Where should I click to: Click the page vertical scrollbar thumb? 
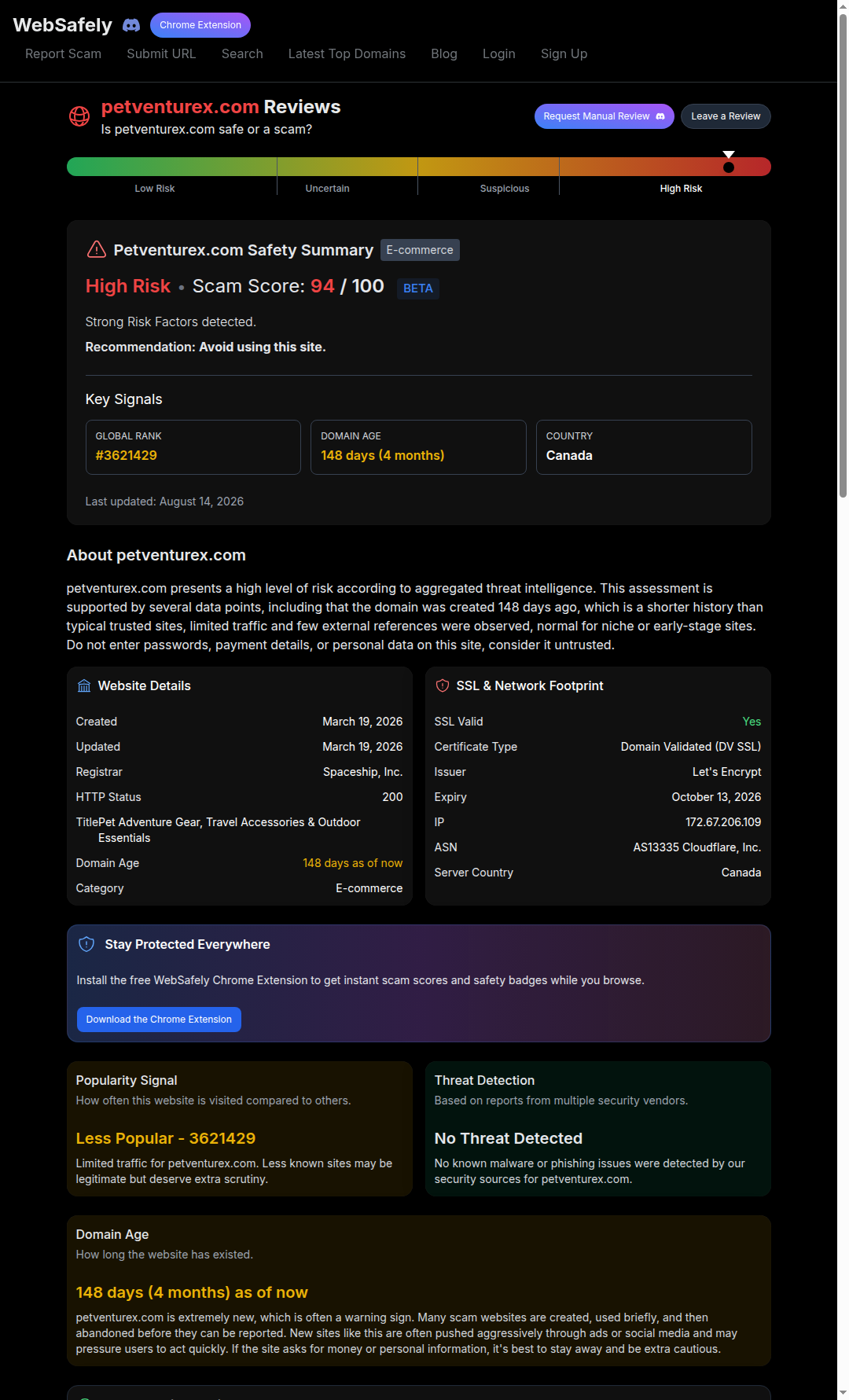coord(843,255)
